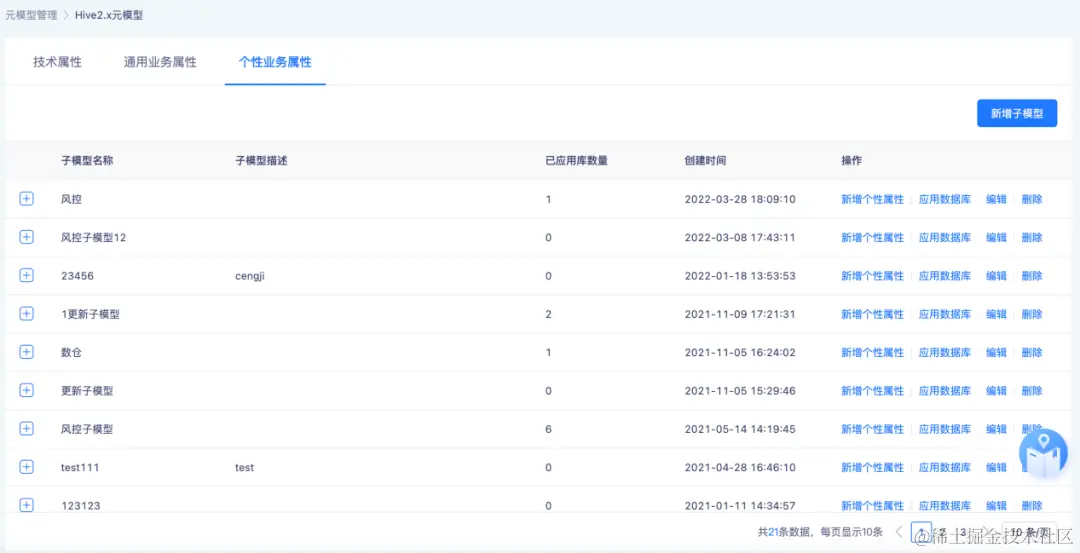Click 应用数据库 for 风控 row
1080x553 pixels.
click(x=945, y=199)
